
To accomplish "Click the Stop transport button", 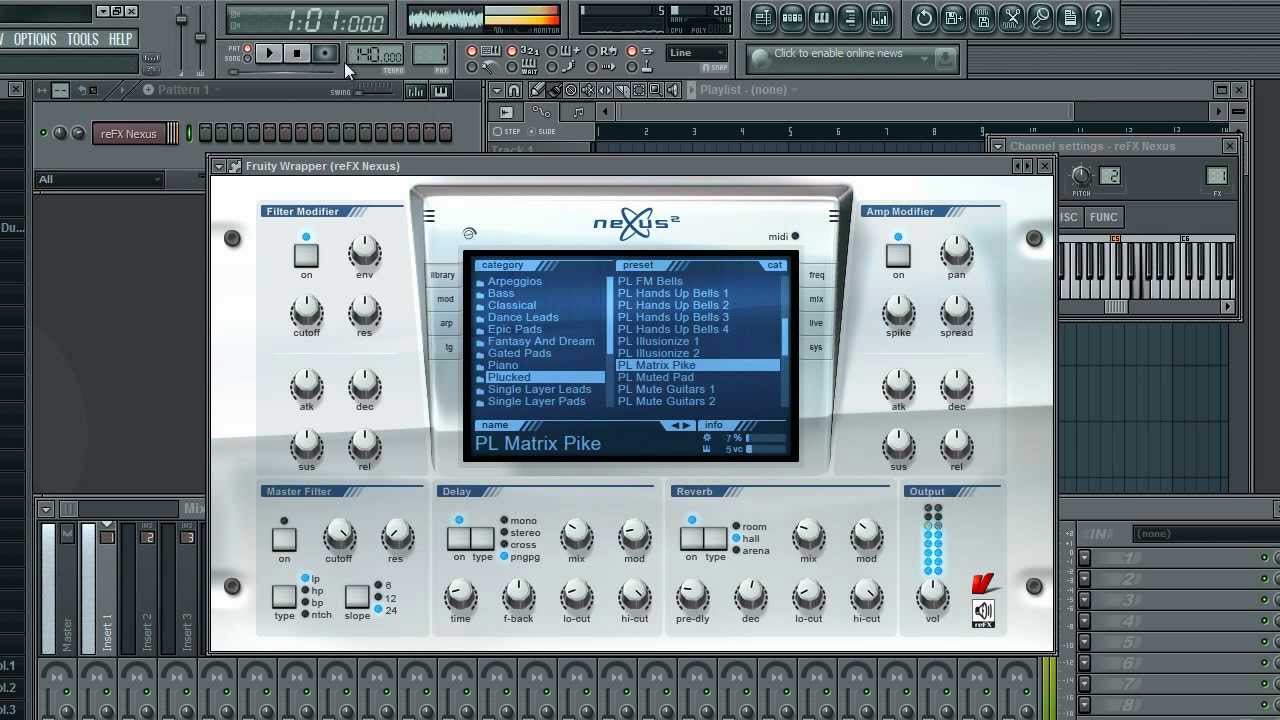I will click(x=297, y=53).
